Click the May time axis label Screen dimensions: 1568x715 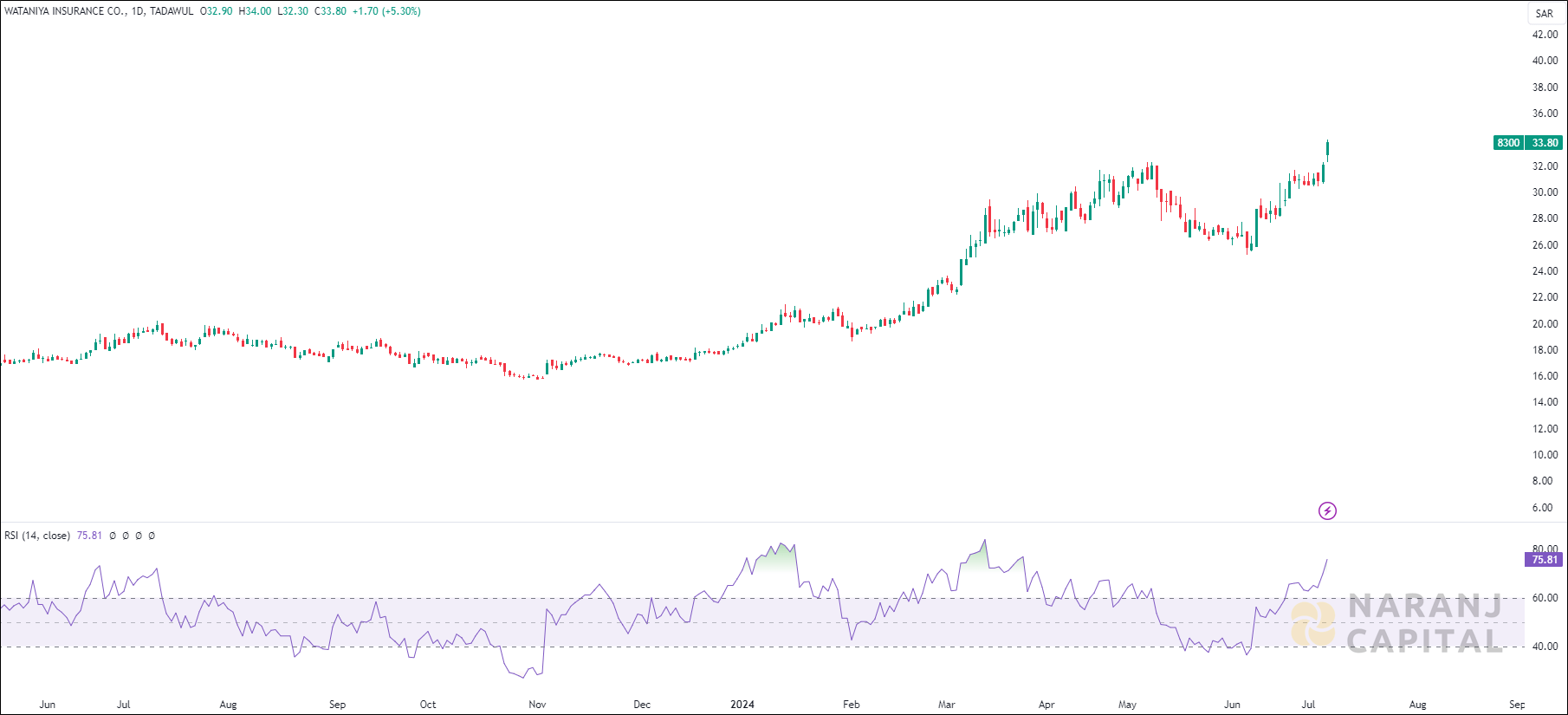1127,705
